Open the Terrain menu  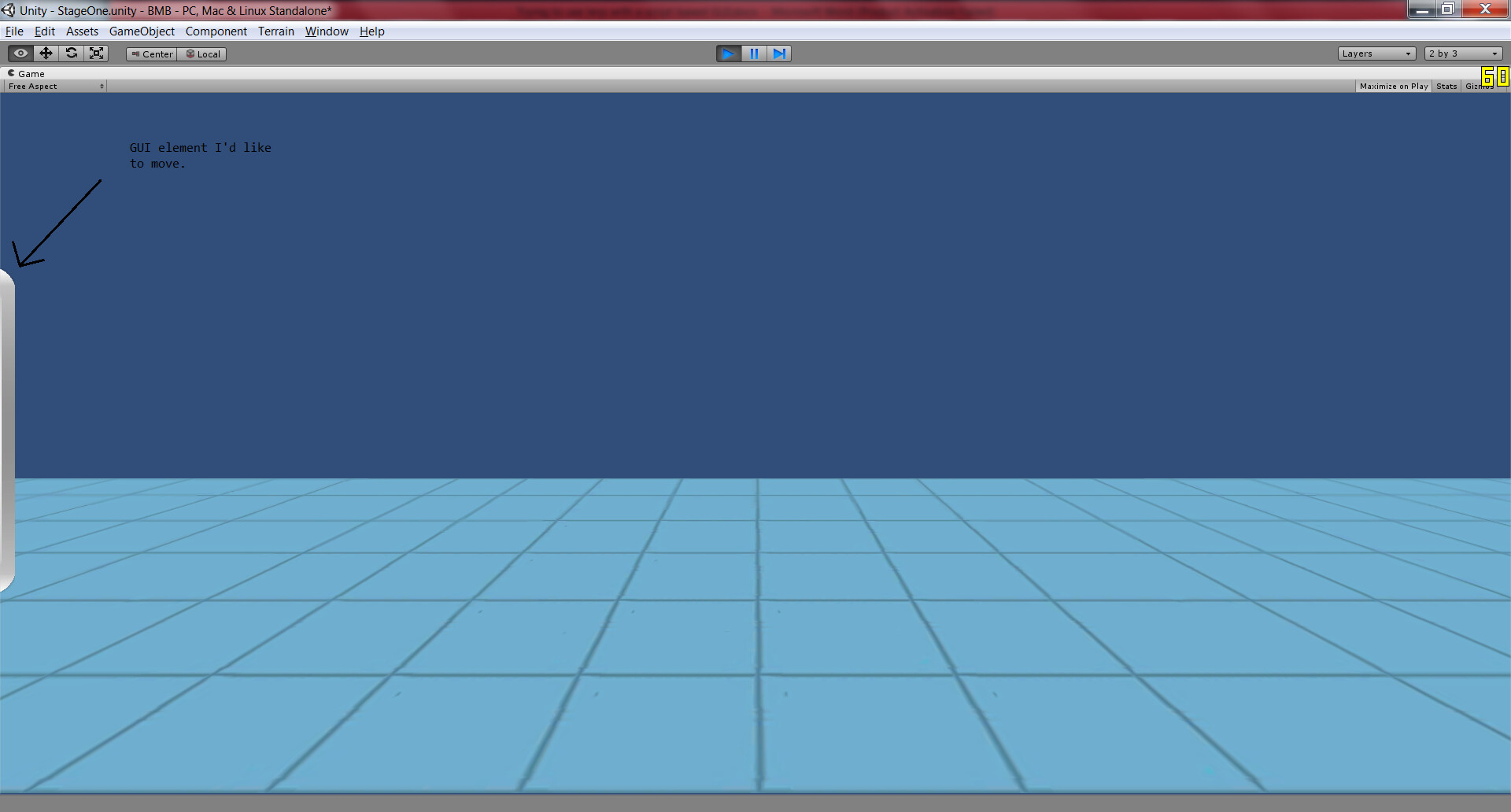click(275, 31)
